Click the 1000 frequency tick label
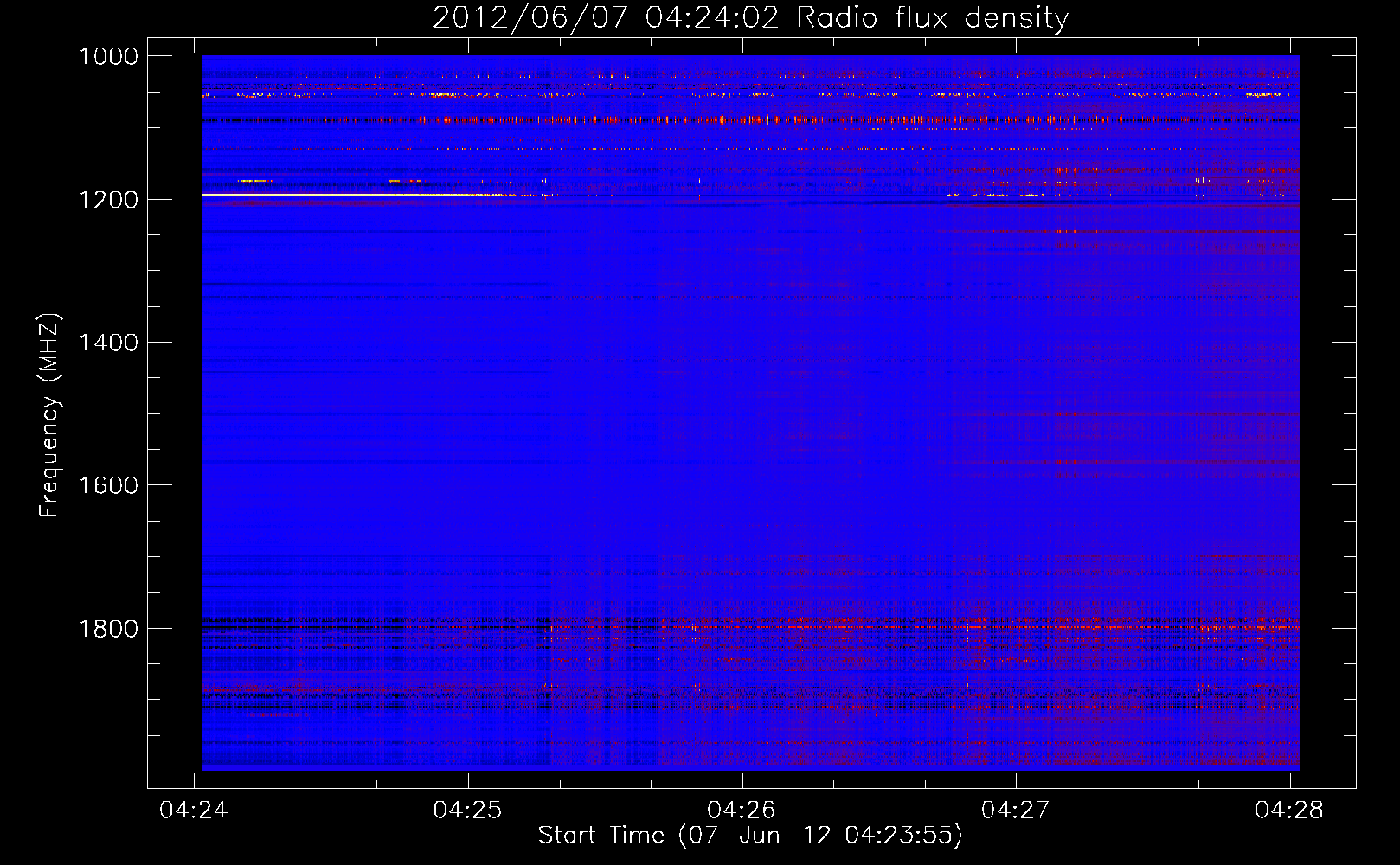Viewport: 1400px width, 865px height. tap(108, 57)
